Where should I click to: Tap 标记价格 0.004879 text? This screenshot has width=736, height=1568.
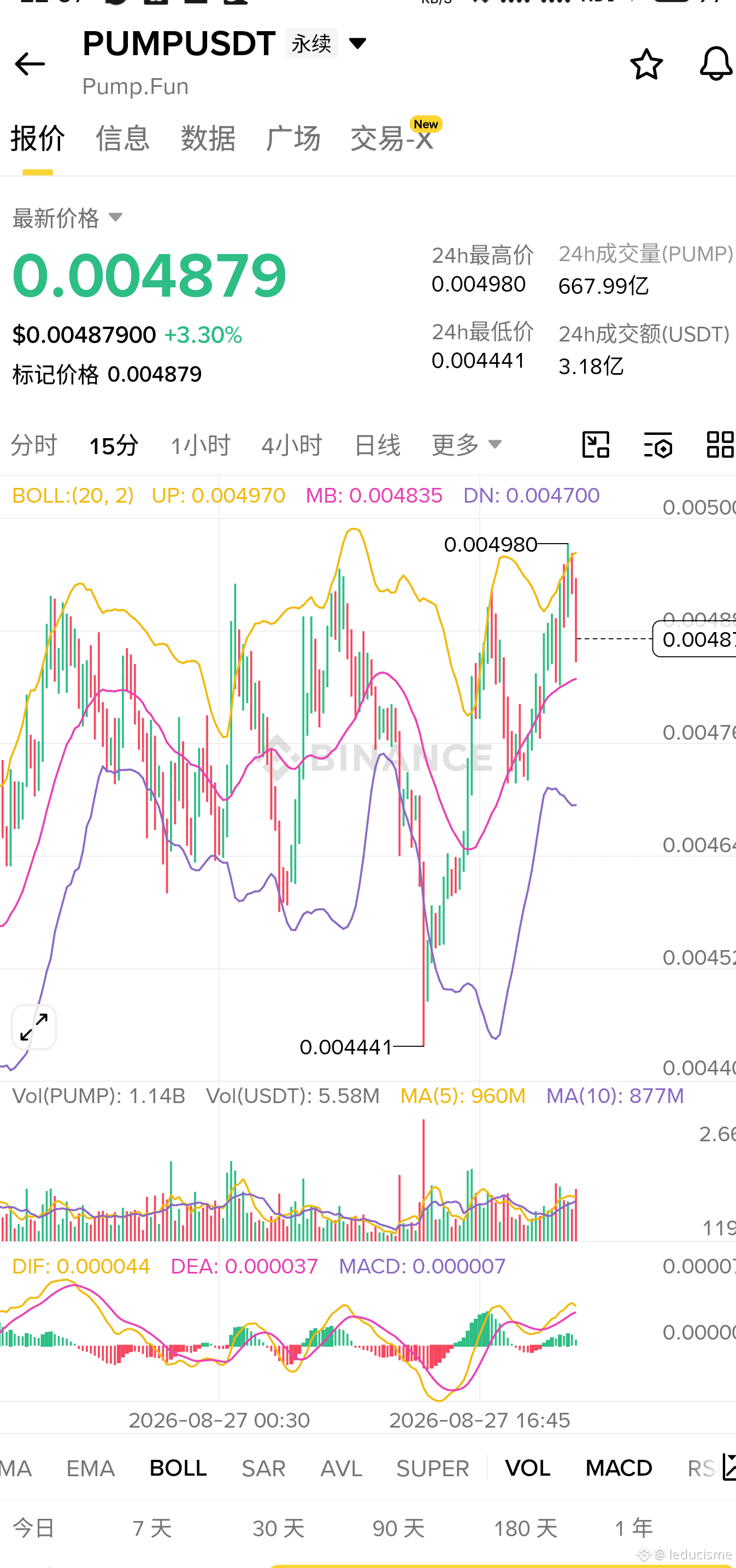click(x=107, y=374)
